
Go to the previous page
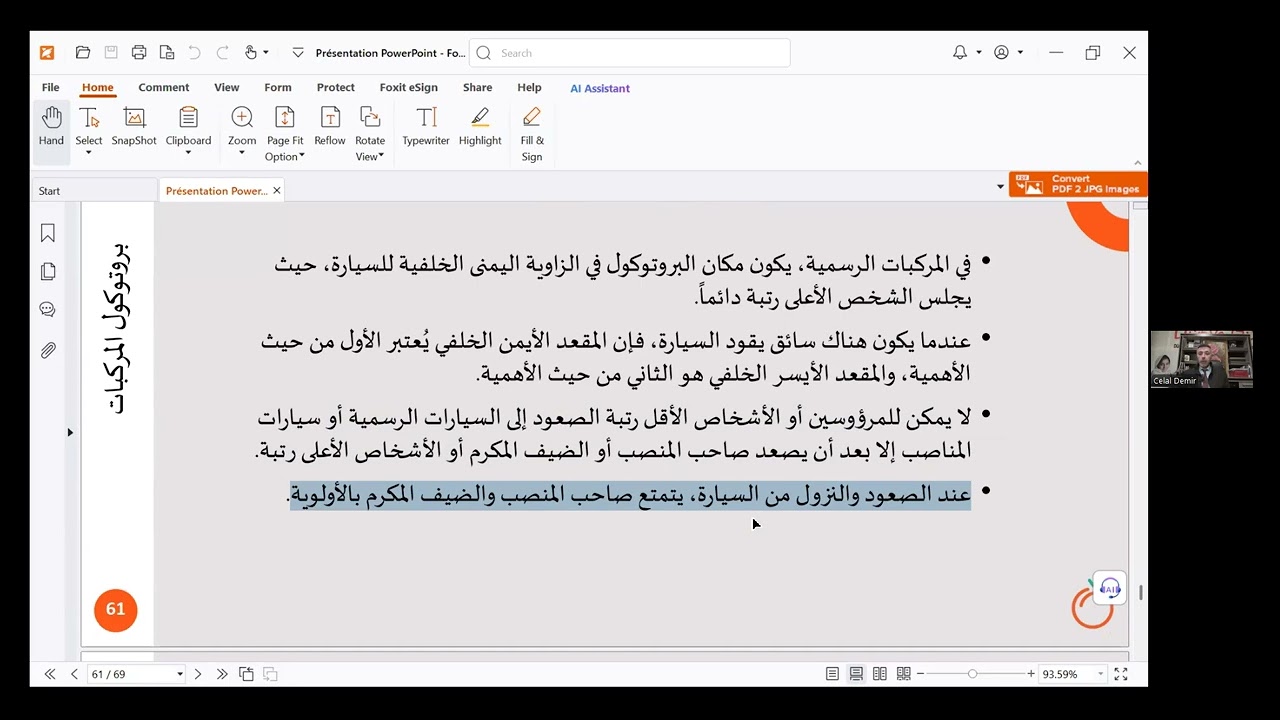pyautogui.click(x=74, y=674)
